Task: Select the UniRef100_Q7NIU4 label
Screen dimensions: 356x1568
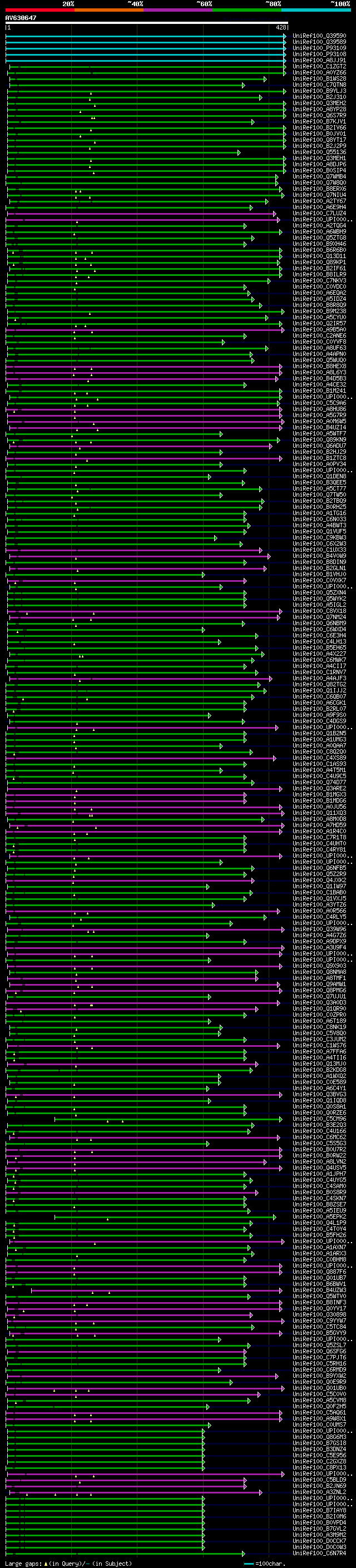Action: [319, 195]
